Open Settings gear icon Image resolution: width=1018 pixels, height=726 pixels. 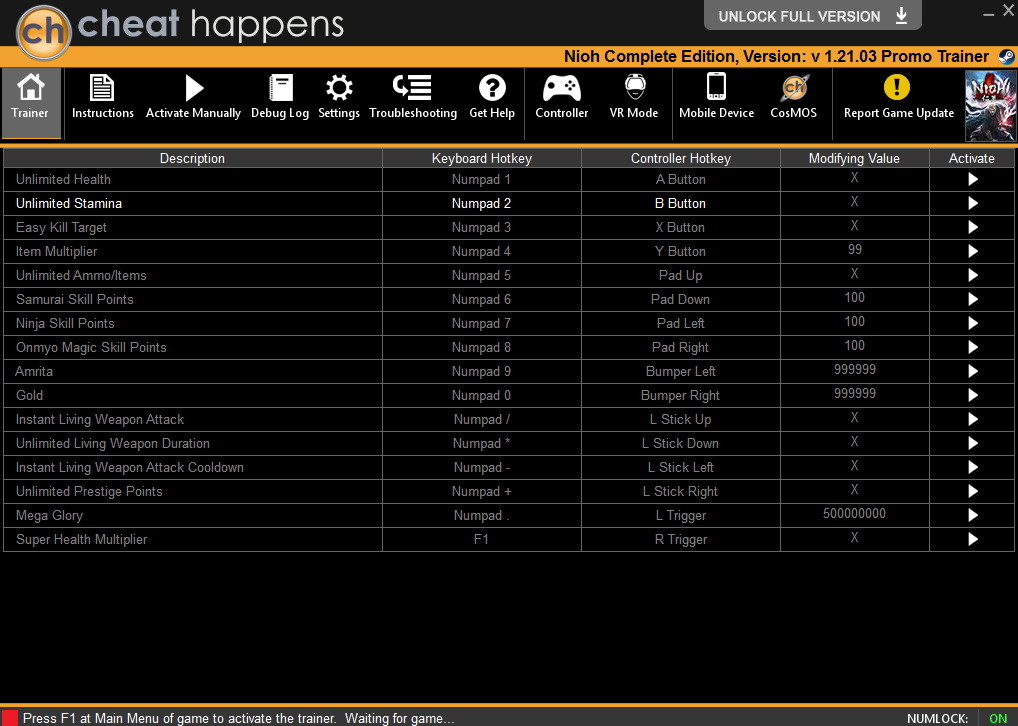pyautogui.click(x=339, y=88)
